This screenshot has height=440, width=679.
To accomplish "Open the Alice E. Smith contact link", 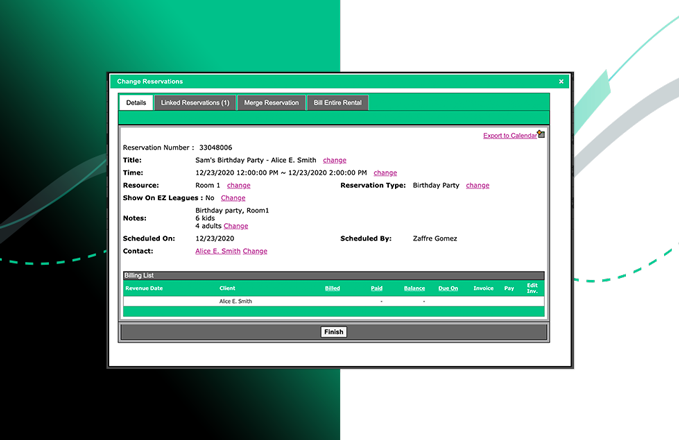I will pos(217,251).
